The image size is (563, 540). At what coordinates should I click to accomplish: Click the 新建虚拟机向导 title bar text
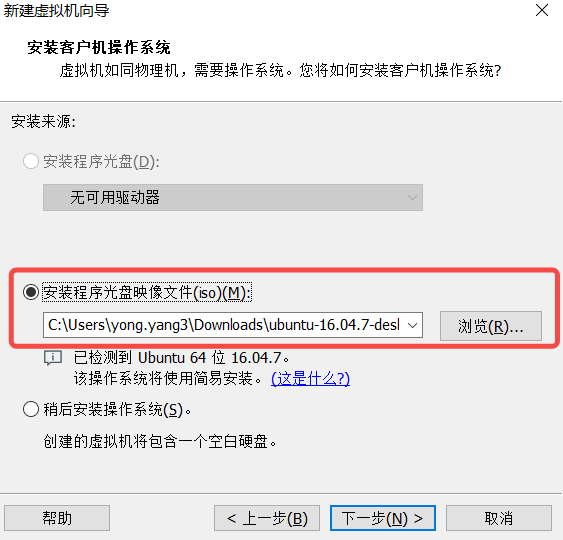pos(56,10)
